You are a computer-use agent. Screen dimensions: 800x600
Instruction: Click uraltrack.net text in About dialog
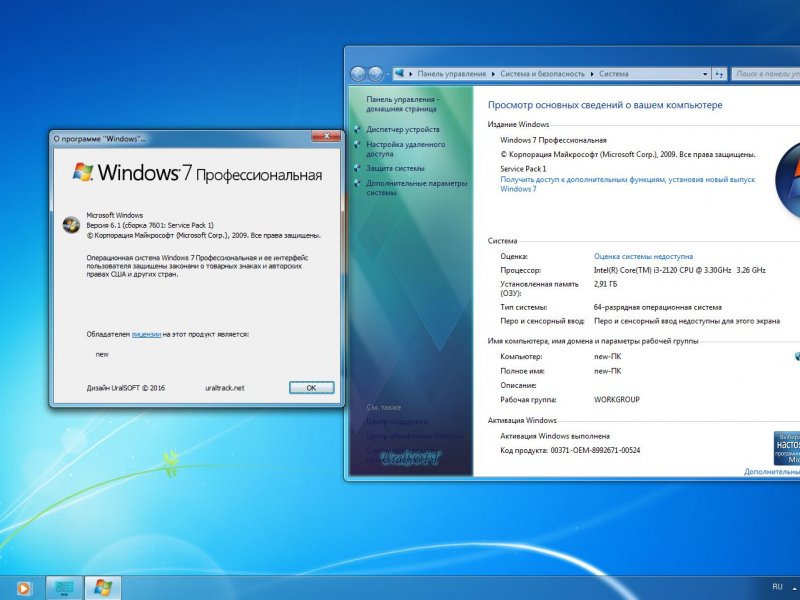pos(224,388)
